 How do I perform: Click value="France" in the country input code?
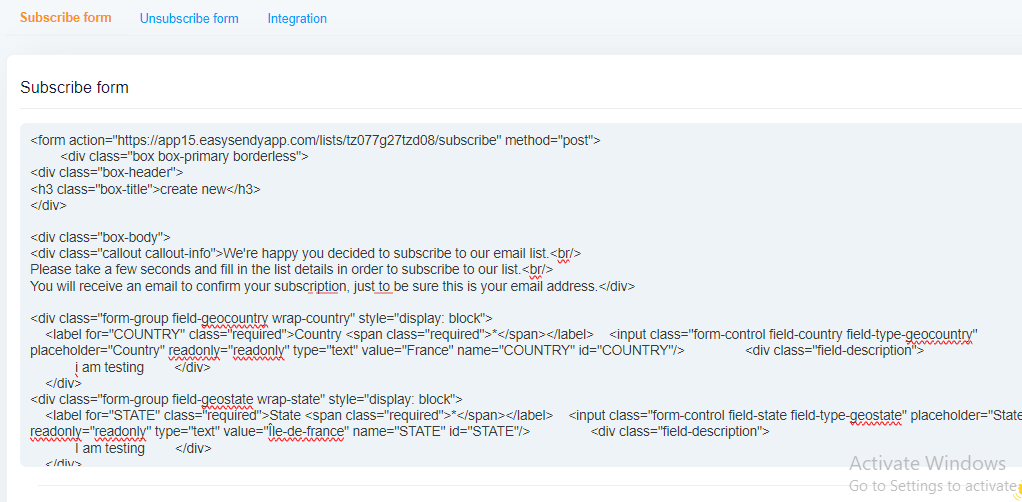click(417, 350)
